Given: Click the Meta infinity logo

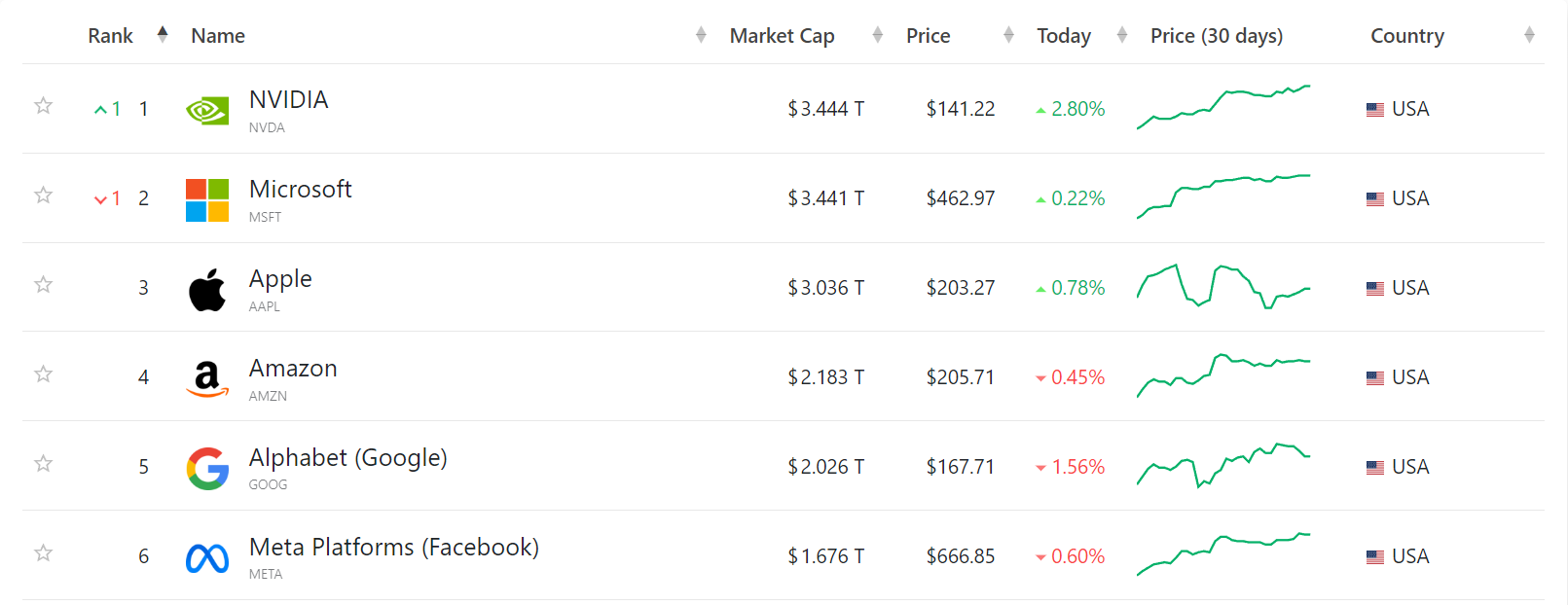Looking at the screenshot, I should coord(207,558).
